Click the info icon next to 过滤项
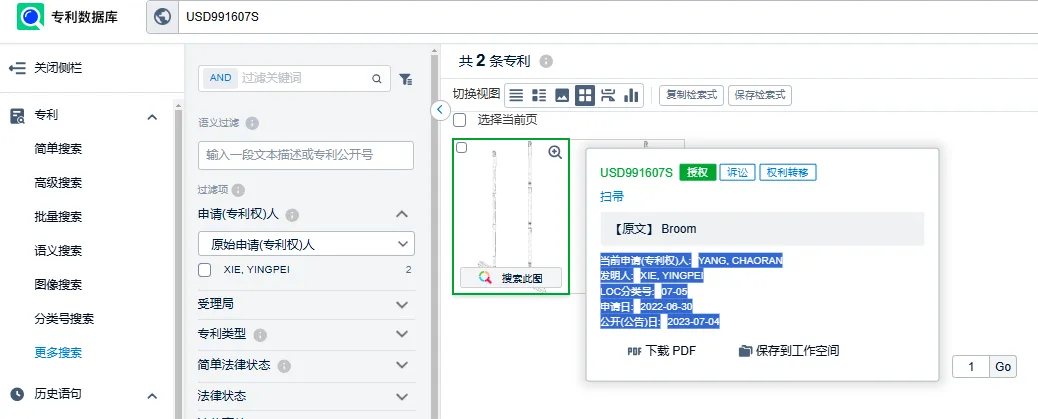This screenshot has width=1038, height=419. 238,190
